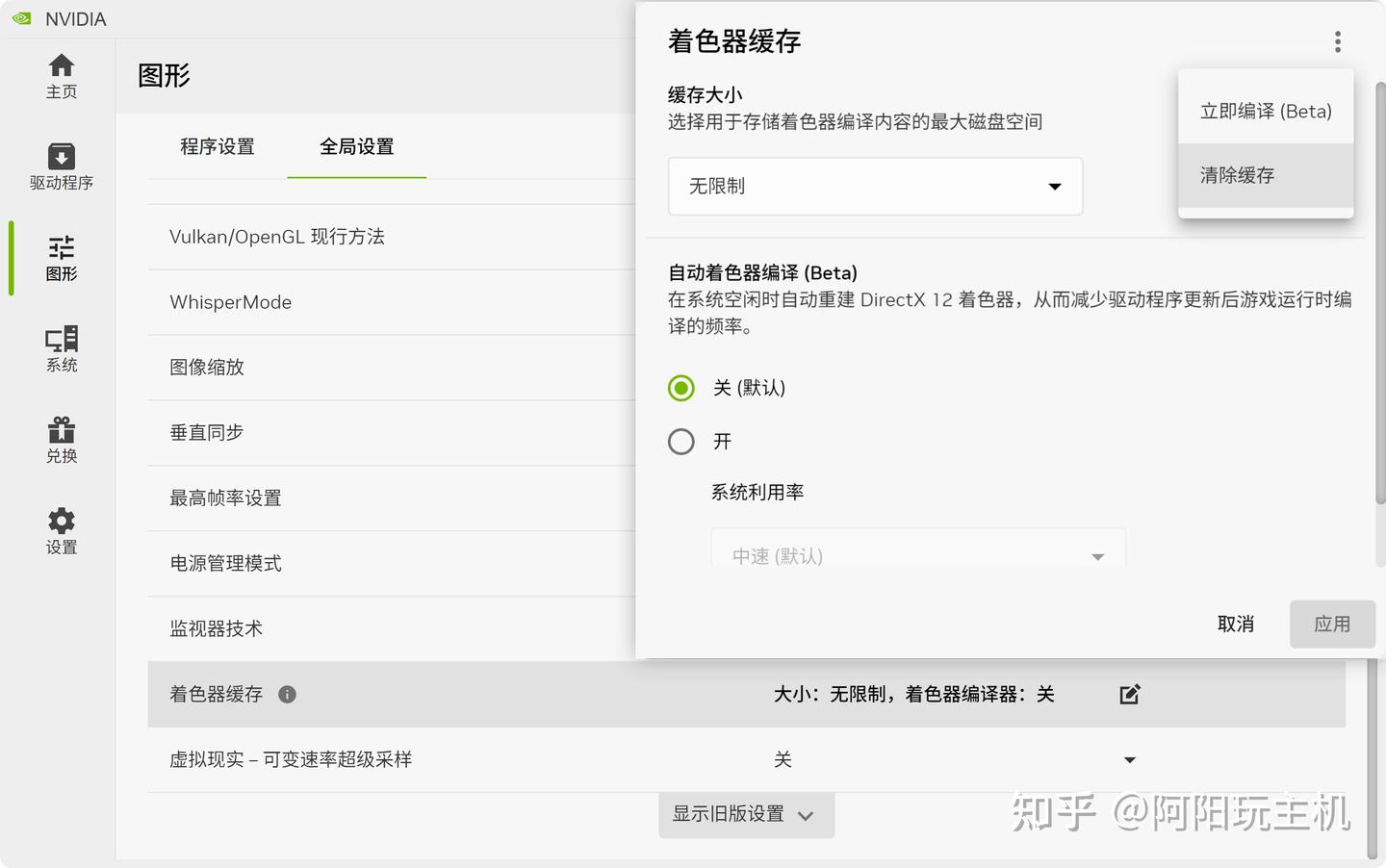Click 大小：无限制 shader cache value
Image resolution: width=1386 pixels, height=868 pixels.
[914, 694]
